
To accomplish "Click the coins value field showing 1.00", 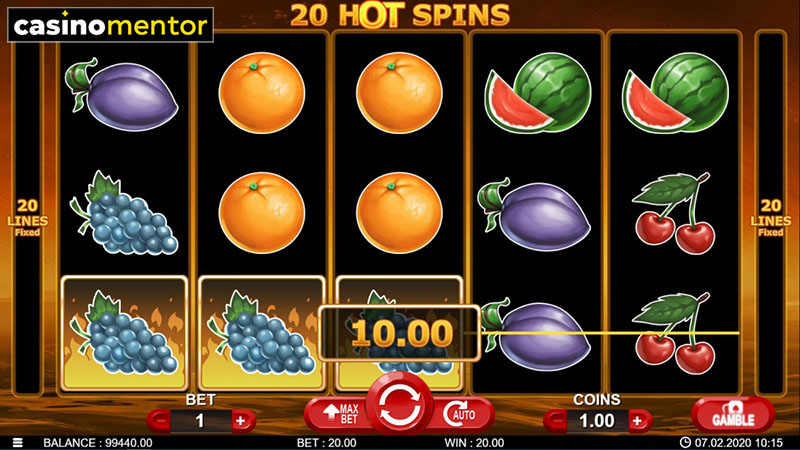I will (x=597, y=421).
